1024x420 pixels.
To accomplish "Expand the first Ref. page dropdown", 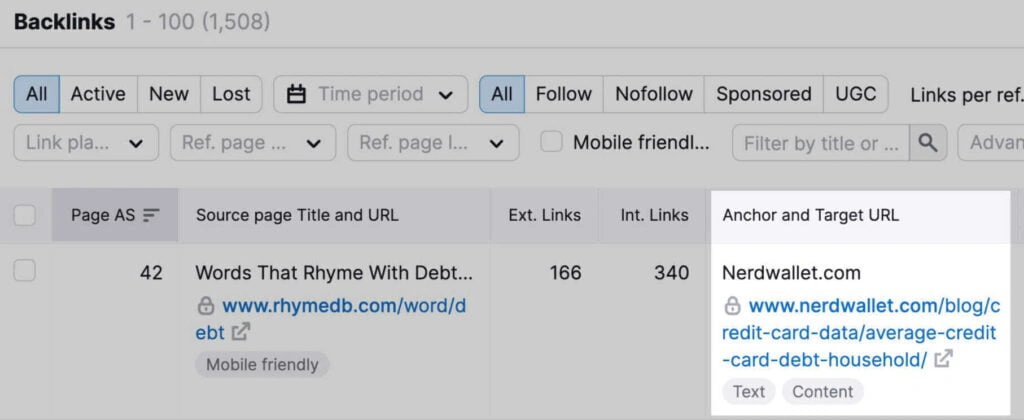I will pos(251,143).
